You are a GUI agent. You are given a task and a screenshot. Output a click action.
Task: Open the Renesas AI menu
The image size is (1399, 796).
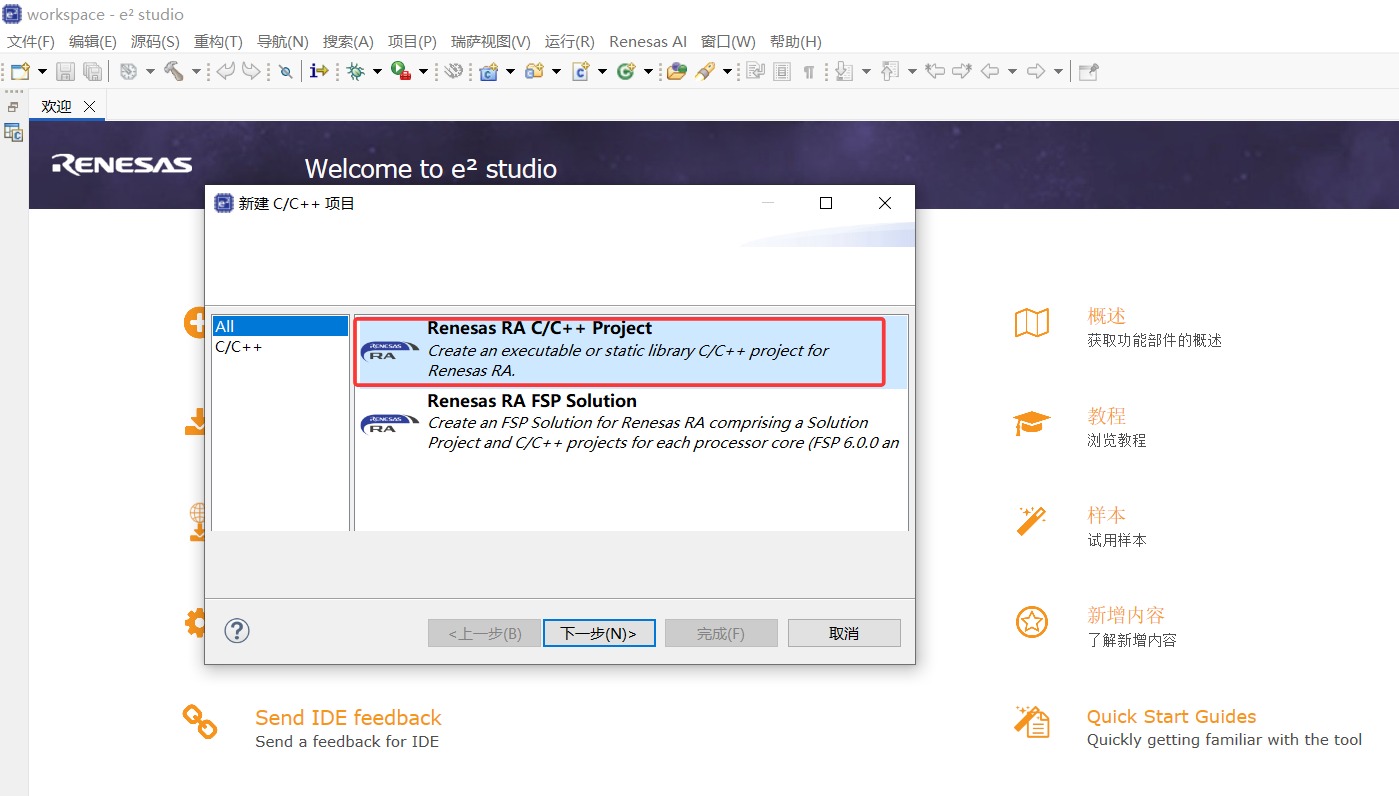click(x=648, y=41)
